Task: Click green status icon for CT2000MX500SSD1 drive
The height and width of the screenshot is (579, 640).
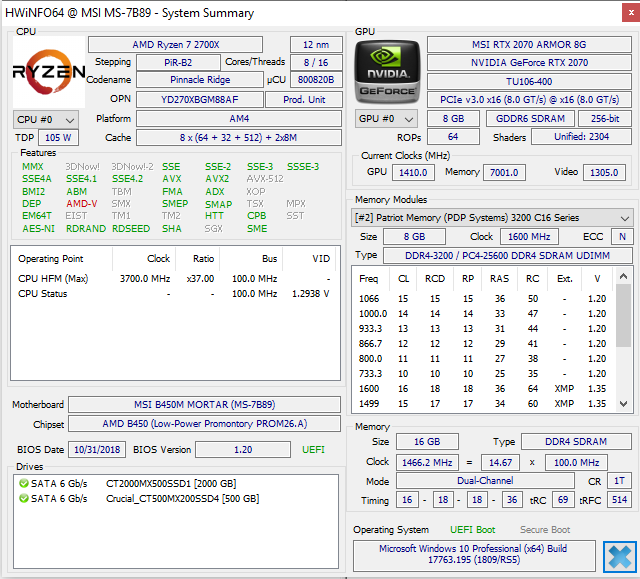Action: pyautogui.click(x=24, y=484)
